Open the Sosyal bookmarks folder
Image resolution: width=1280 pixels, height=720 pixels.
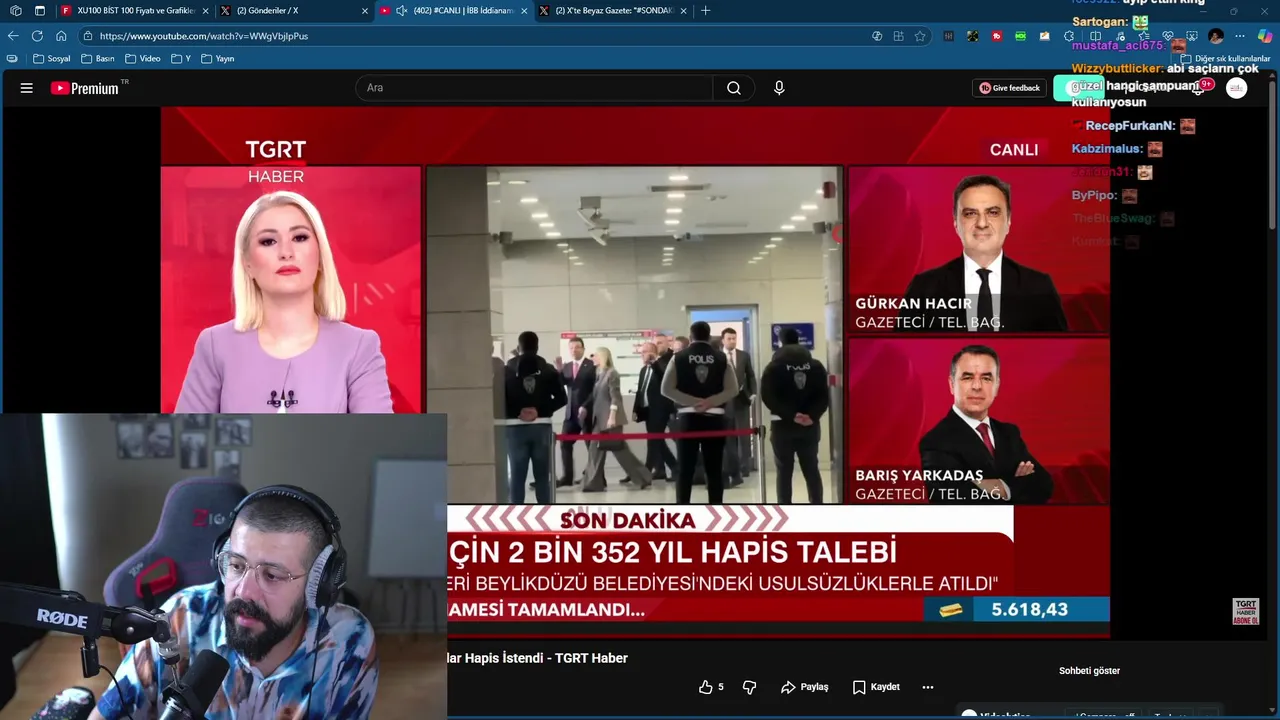(x=52, y=59)
